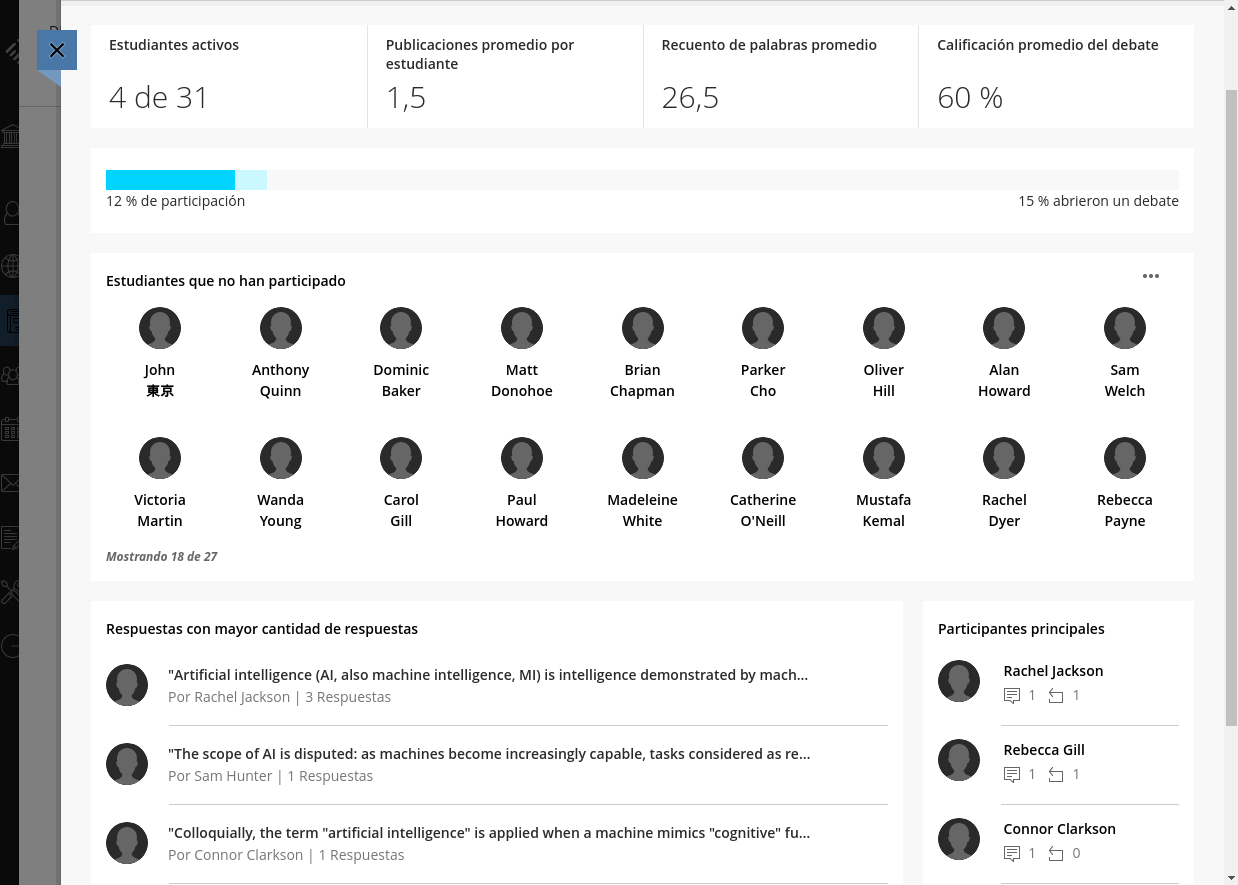Click the "Estudiantes que no han participado" heading
The height and width of the screenshot is (885, 1238).
point(226,281)
